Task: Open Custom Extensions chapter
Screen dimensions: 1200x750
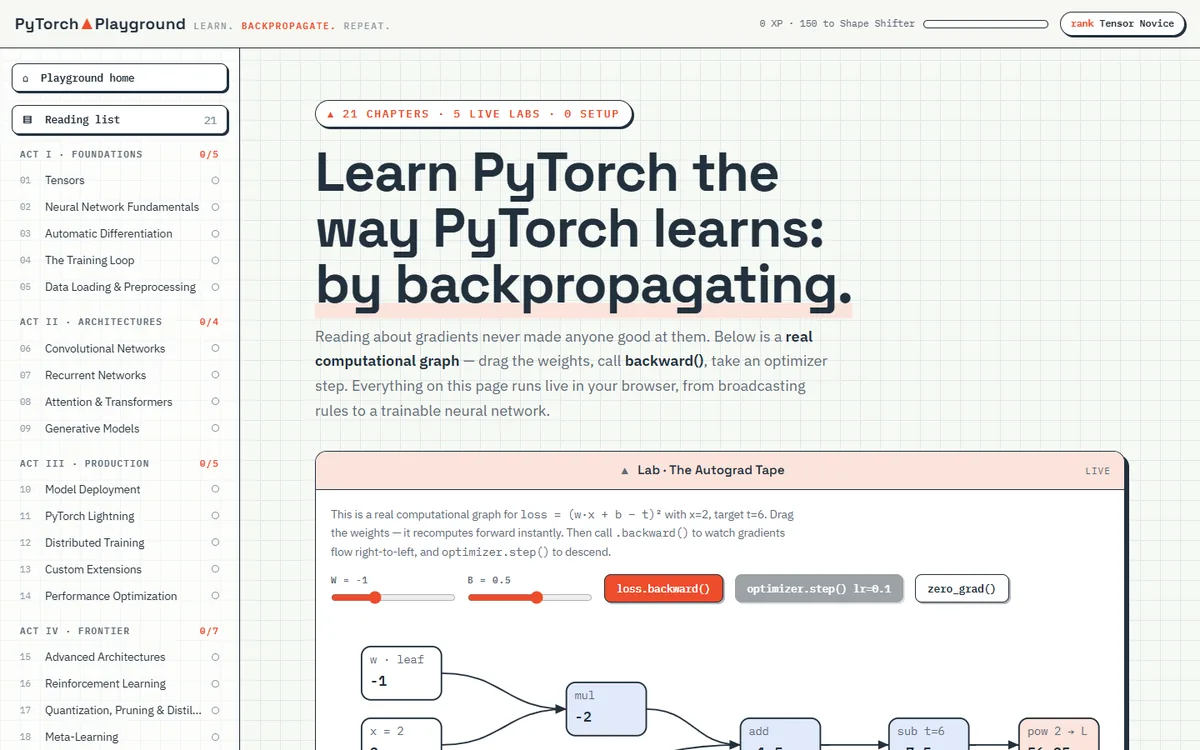Action: (x=119, y=570)
